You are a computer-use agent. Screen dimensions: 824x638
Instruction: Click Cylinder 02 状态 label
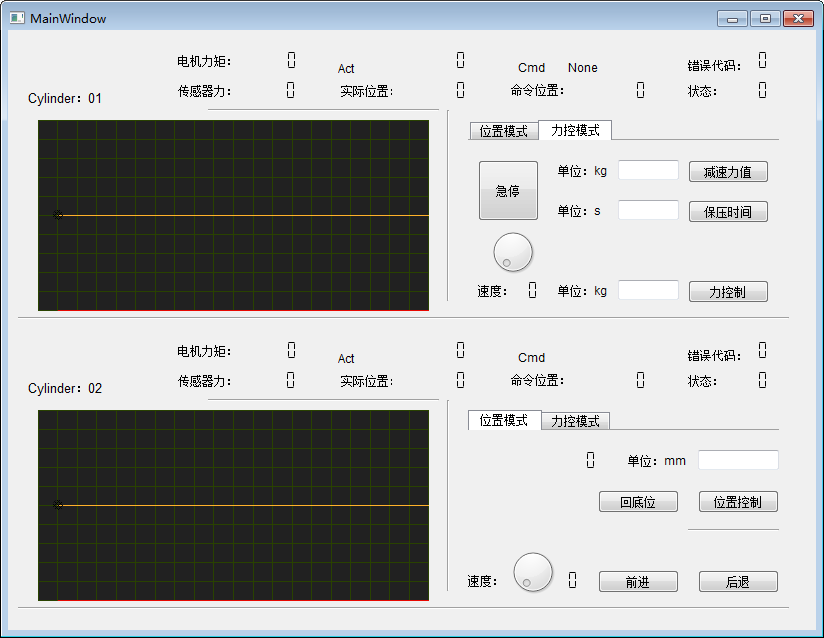pyautogui.click(x=702, y=381)
